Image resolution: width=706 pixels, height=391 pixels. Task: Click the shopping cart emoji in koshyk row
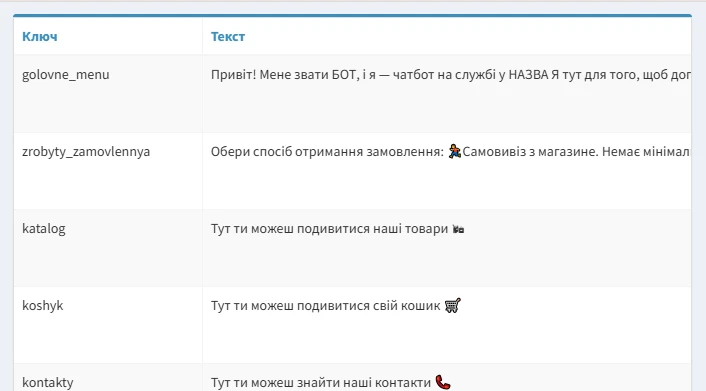click(453, 305)
